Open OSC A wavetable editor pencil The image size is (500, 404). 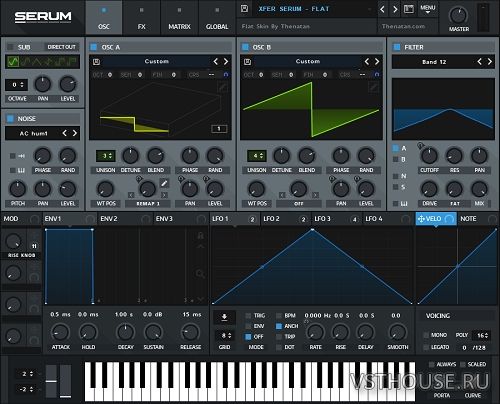click(x=223, y=87)
